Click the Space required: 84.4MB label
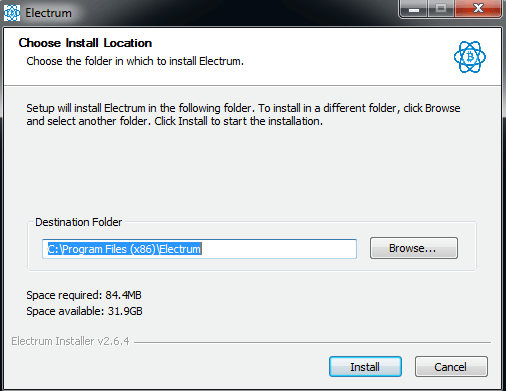This screenshot has height=391, width=506. point(84,295)
